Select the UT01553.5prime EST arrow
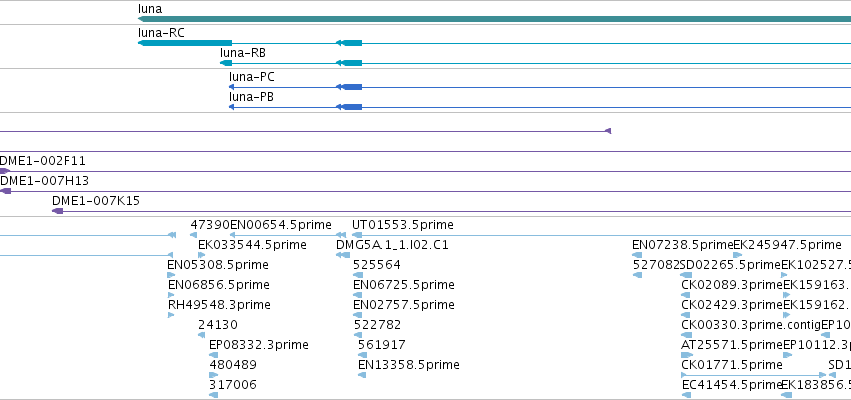Image resolution: width=851 pixels, height=400 pixels. (357, 235)
